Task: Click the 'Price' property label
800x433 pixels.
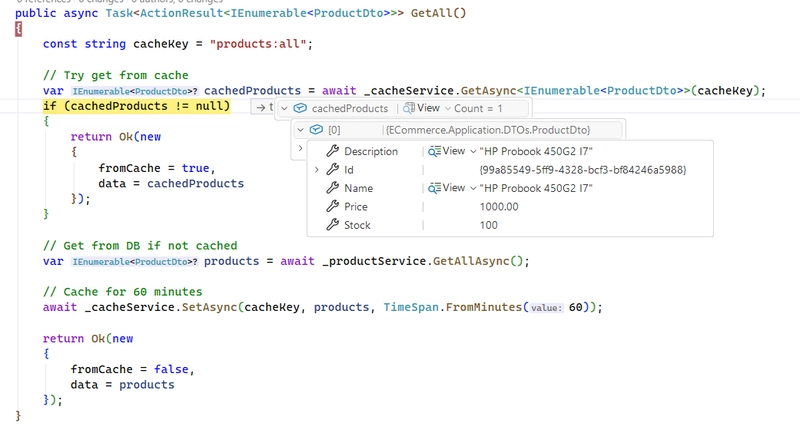Action: pos(356,206)
